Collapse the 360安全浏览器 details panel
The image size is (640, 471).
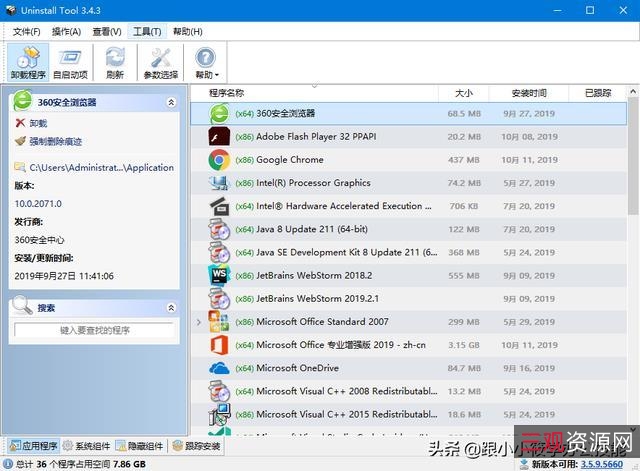point(171,102)
